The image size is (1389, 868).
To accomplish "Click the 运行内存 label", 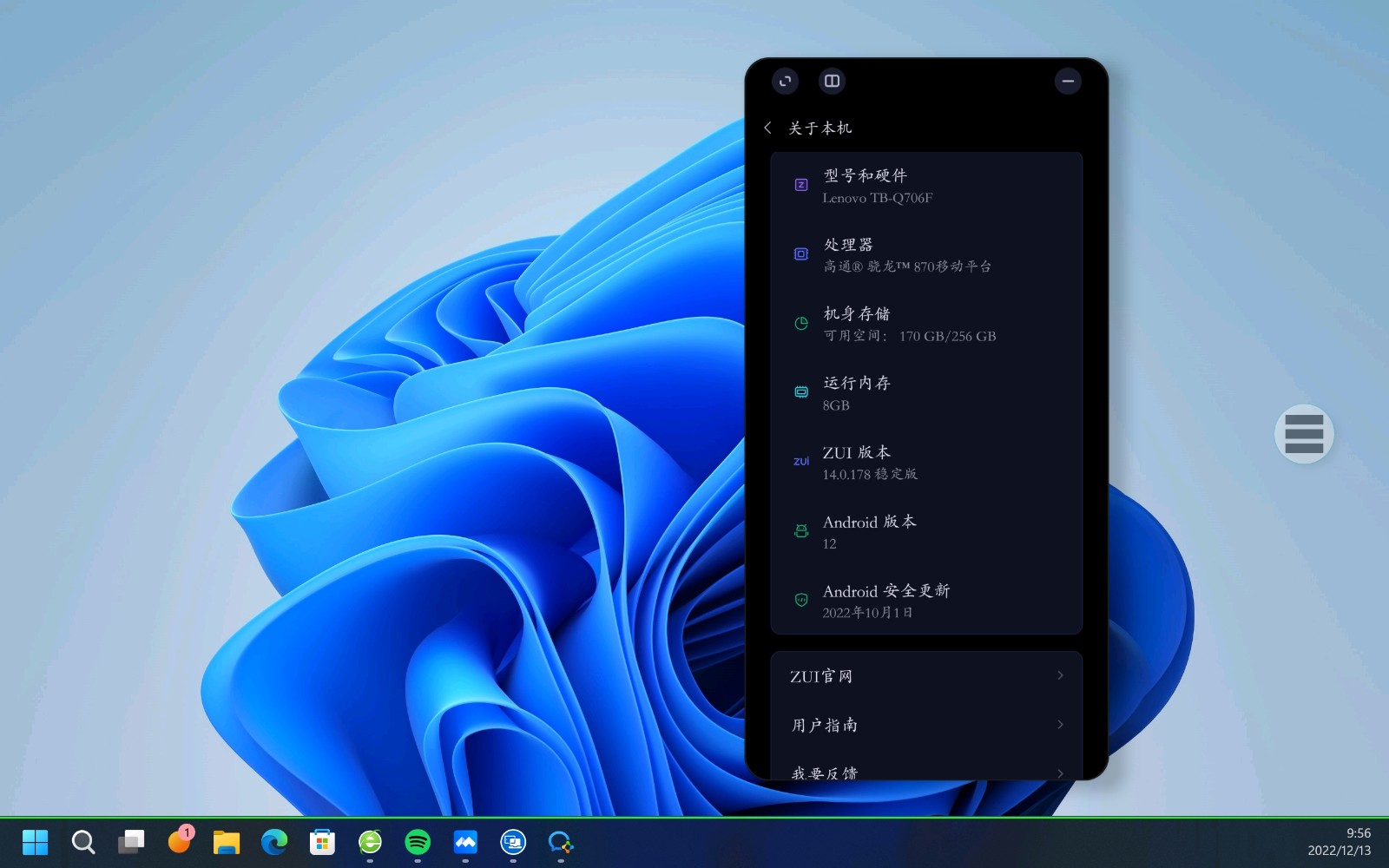I will point(857,383).
